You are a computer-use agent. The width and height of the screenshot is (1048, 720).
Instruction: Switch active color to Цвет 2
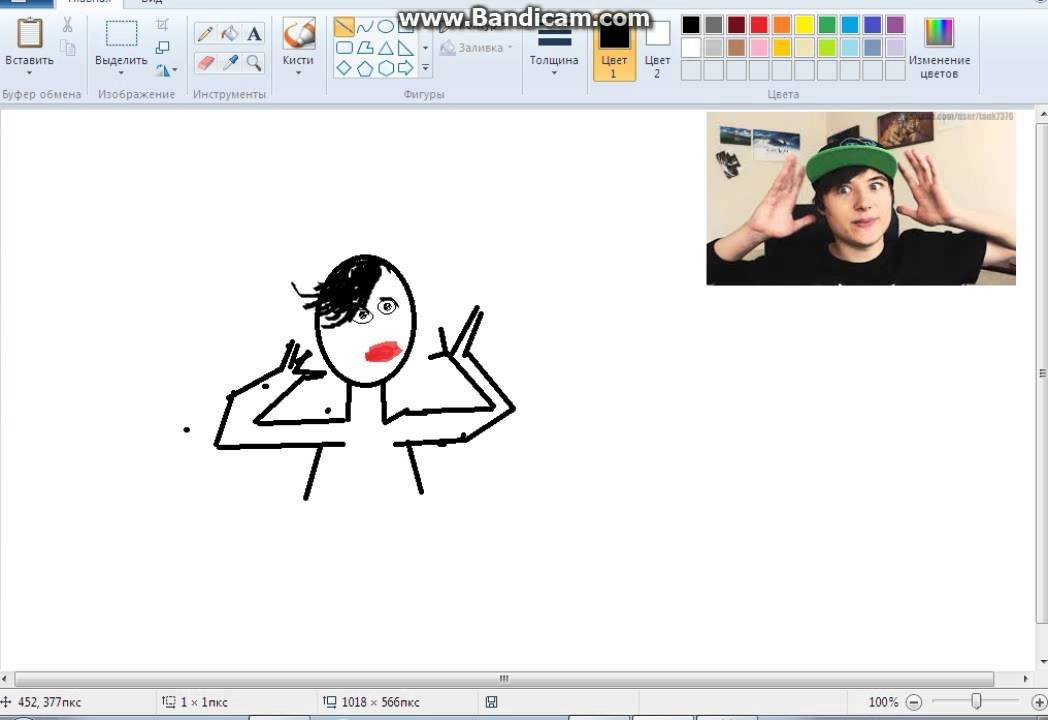click(x=657, y=49)
